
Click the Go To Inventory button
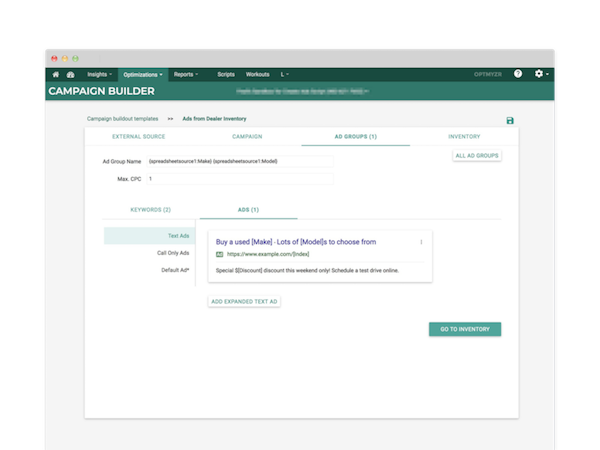coord(465,329)
